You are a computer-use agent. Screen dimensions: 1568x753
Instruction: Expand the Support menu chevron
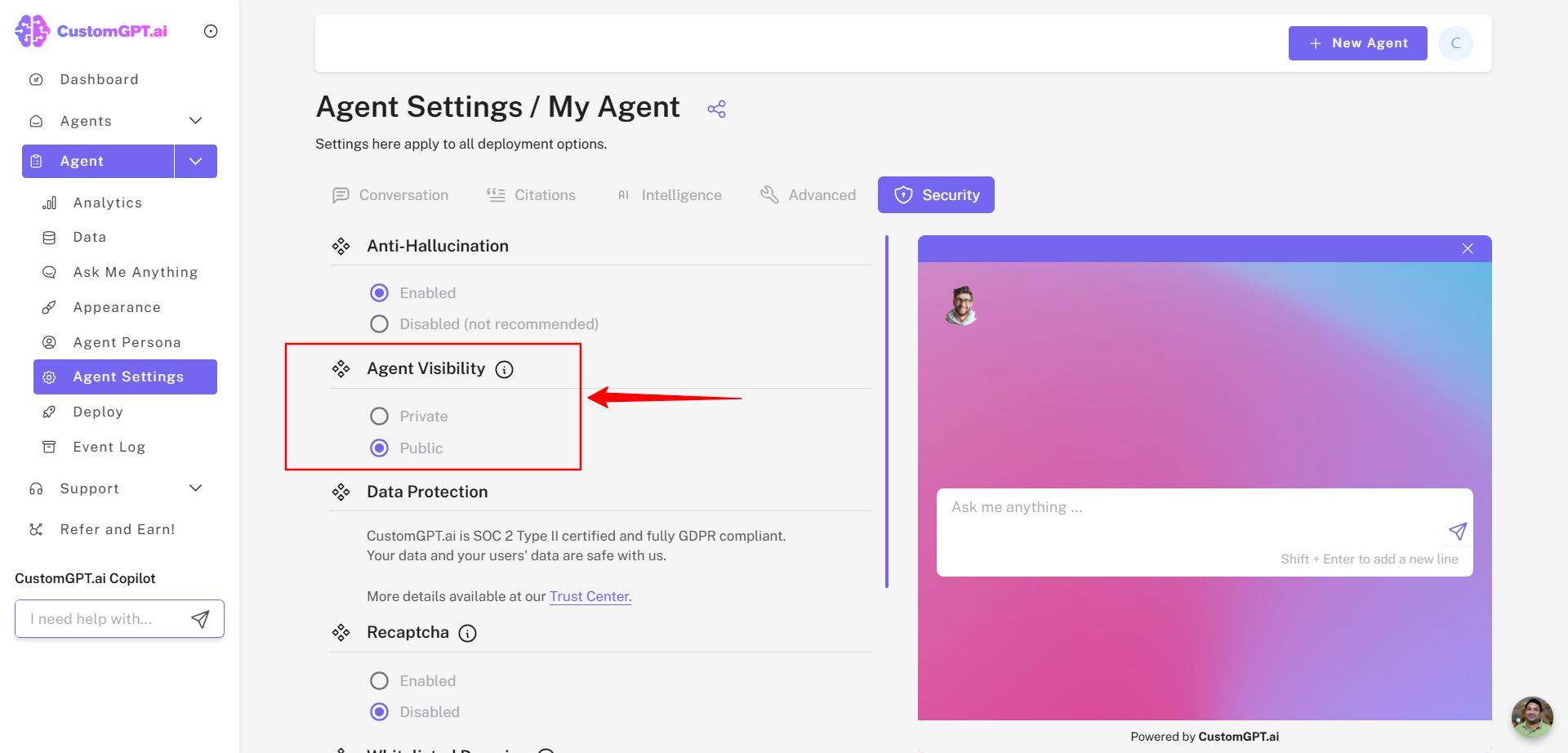[x=195, y=488]
